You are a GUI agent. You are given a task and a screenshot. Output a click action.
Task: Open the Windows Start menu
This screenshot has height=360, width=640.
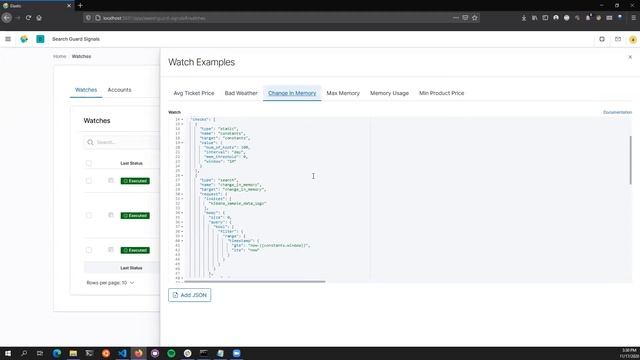coord(8,353)
